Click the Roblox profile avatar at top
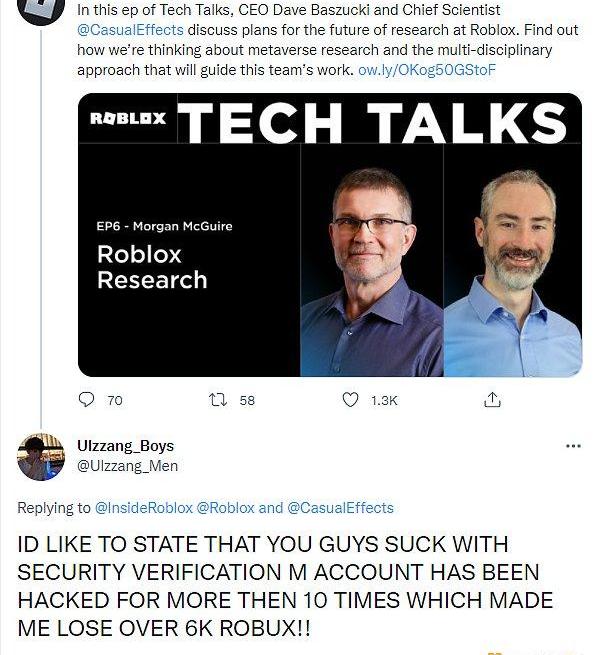The image size is (596, 655). (x=41, y=8)
